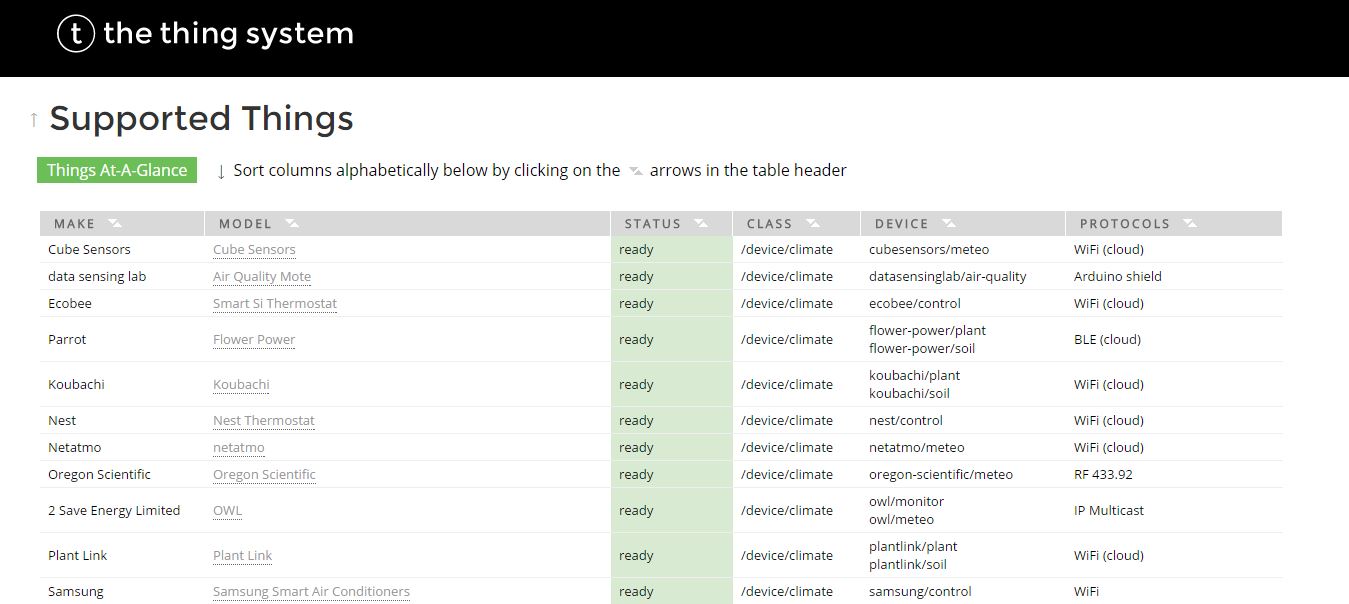Viewport: 1349px width, 604px height.
Task: Sort table by the STATUS column arrow
Action: coord(700,223)
